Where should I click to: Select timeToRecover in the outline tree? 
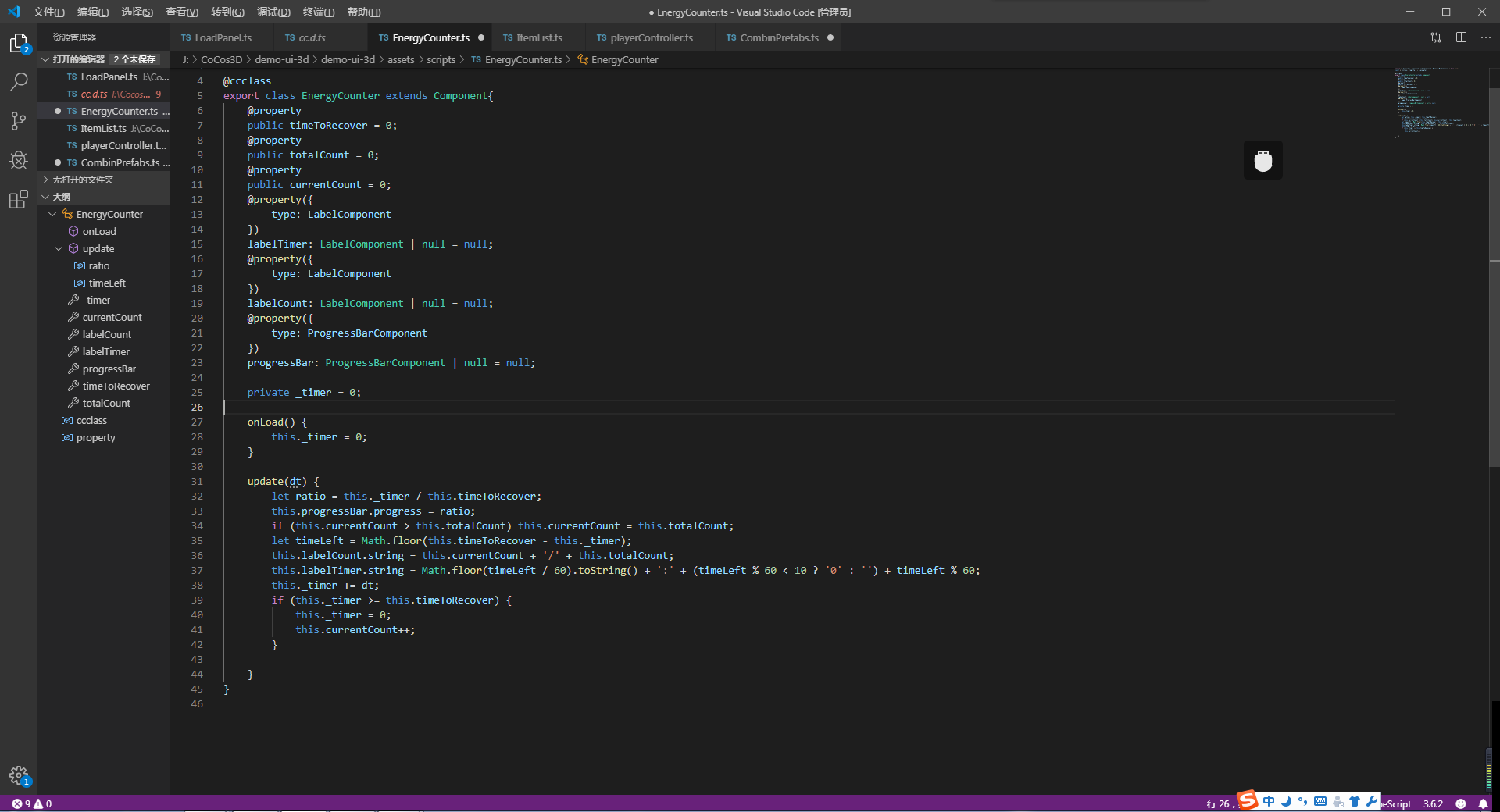(116, 386)
